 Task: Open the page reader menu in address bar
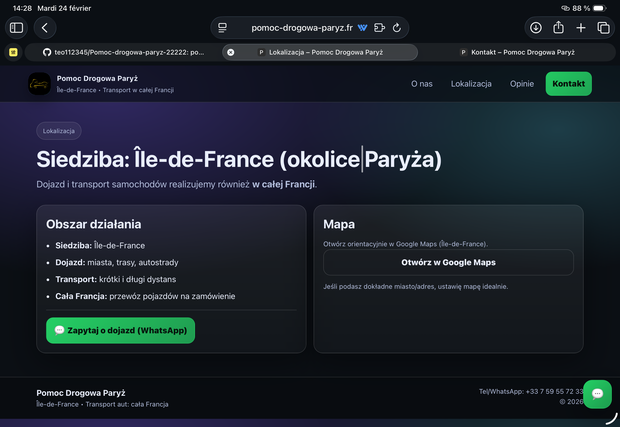point(222,28)
